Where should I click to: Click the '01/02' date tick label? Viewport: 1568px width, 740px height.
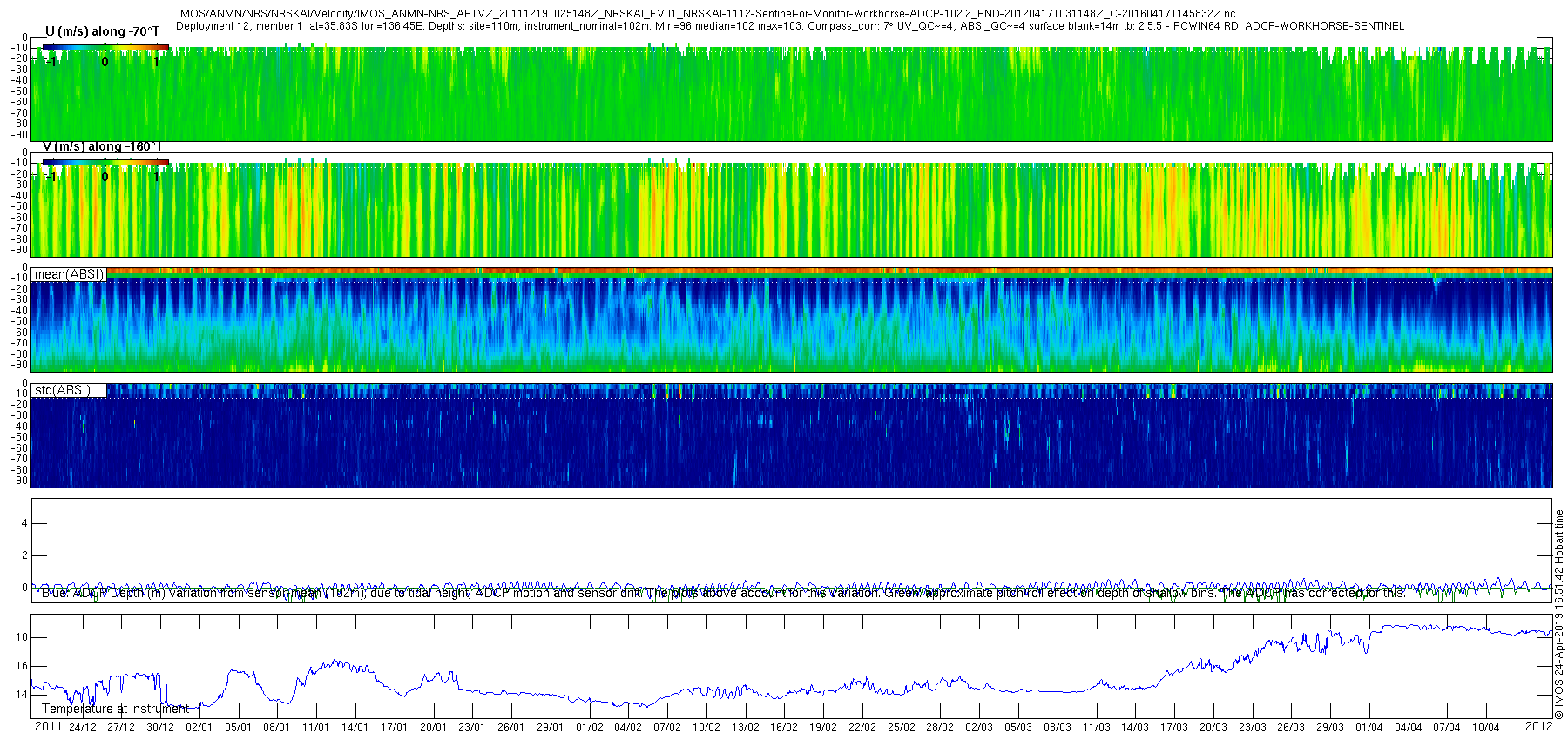[x=589, y=728]
